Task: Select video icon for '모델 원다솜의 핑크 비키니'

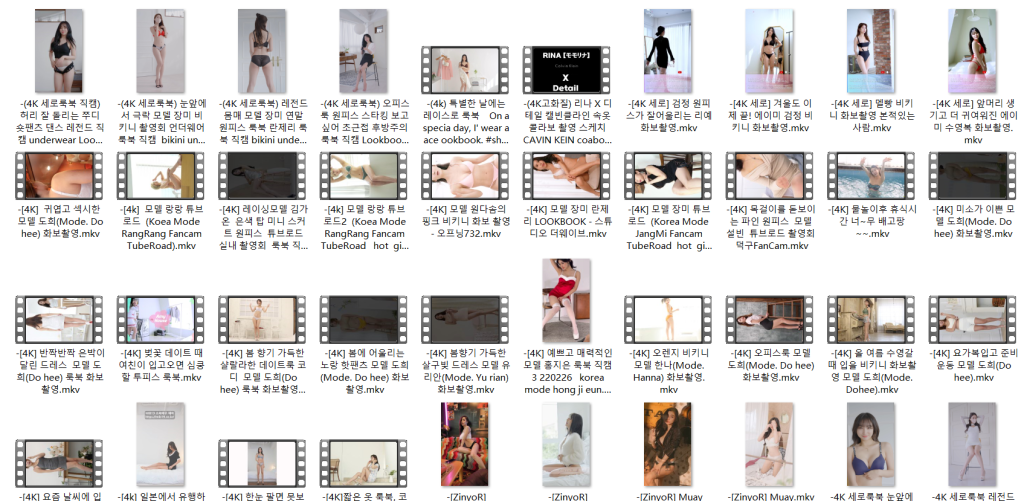Action: coord(465,176)
